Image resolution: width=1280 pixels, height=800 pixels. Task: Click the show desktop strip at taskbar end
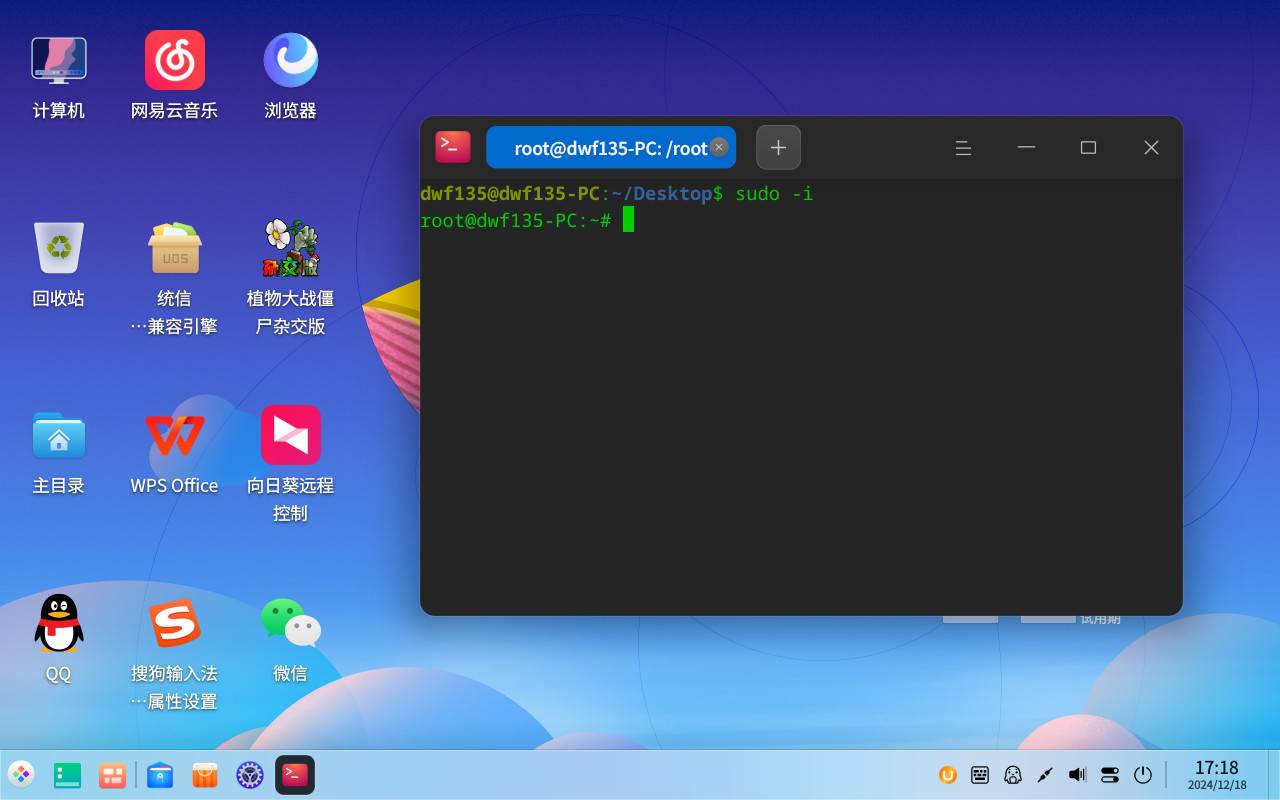1275,774
